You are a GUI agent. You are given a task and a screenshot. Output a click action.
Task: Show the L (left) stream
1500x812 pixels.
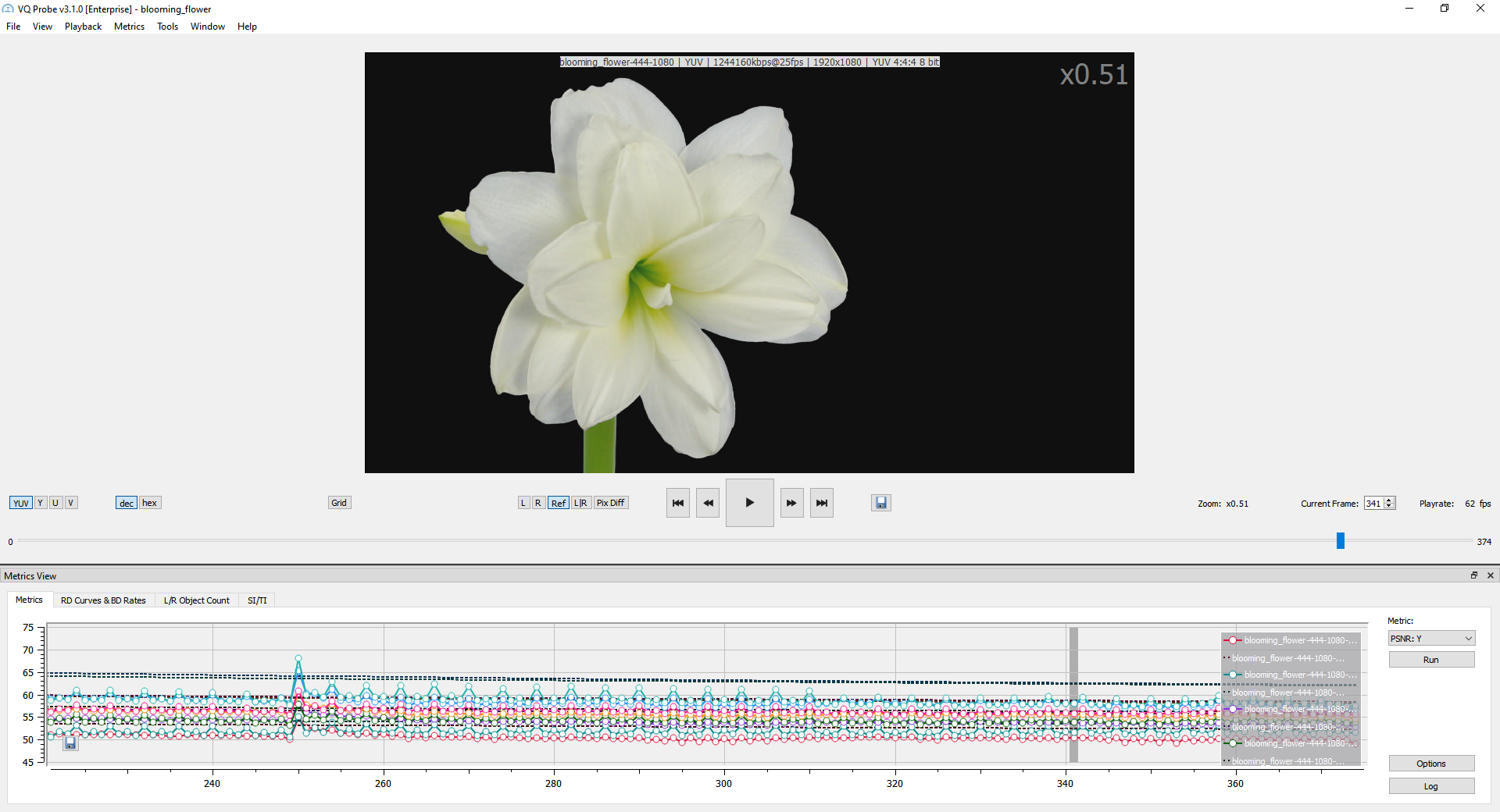[x=523, y=503]
